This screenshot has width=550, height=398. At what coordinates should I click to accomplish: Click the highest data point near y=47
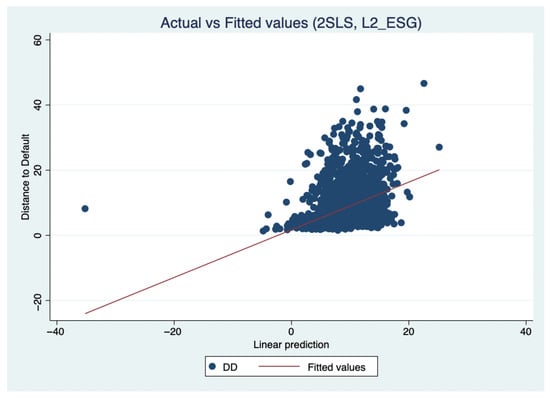tap(424, 83)
